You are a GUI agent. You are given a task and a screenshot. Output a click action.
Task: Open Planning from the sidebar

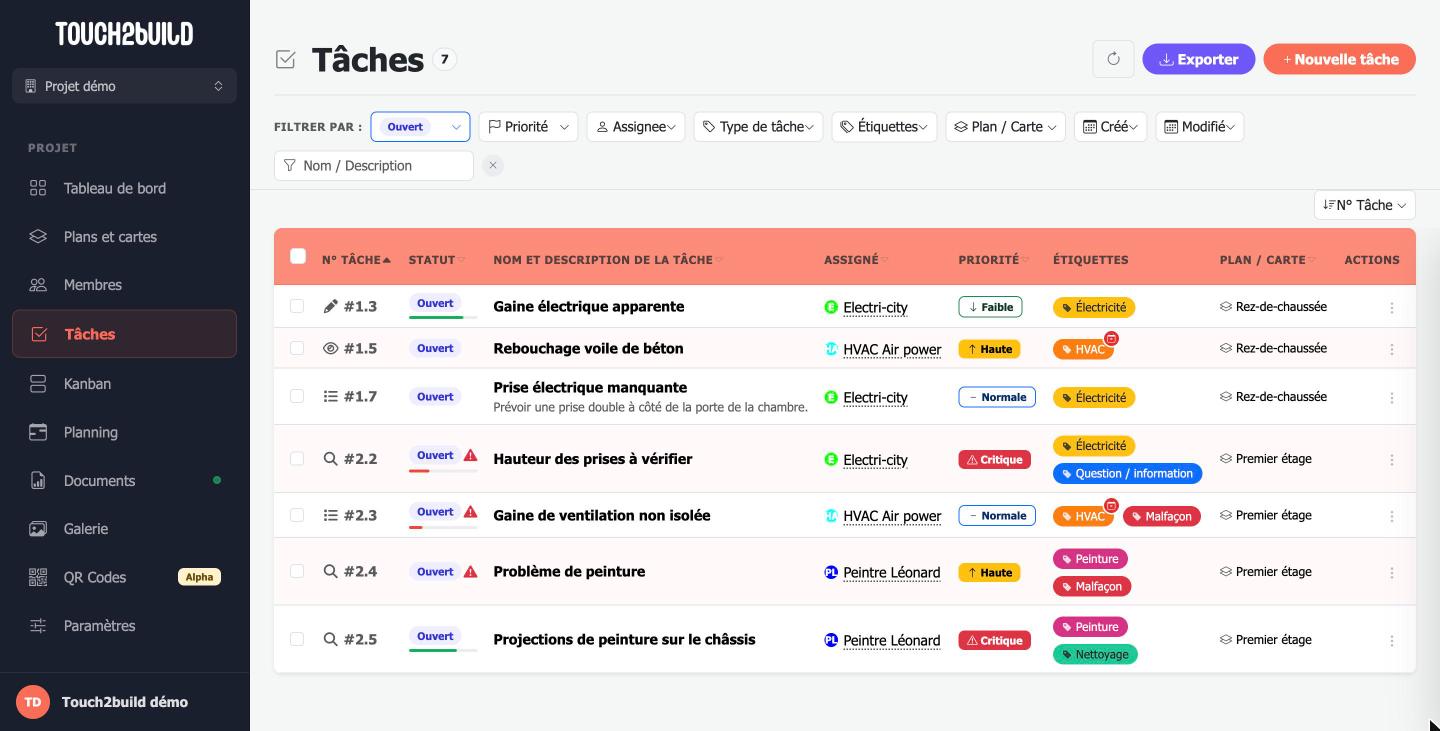(x=124, y=432)
